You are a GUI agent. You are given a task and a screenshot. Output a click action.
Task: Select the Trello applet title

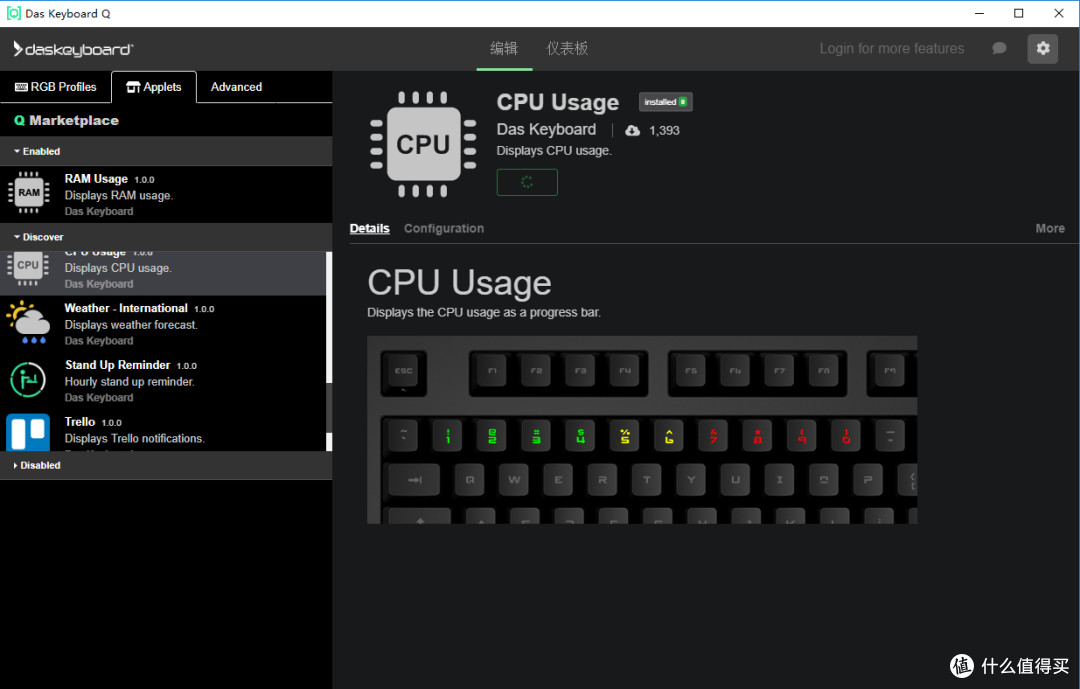coord(80,422)
